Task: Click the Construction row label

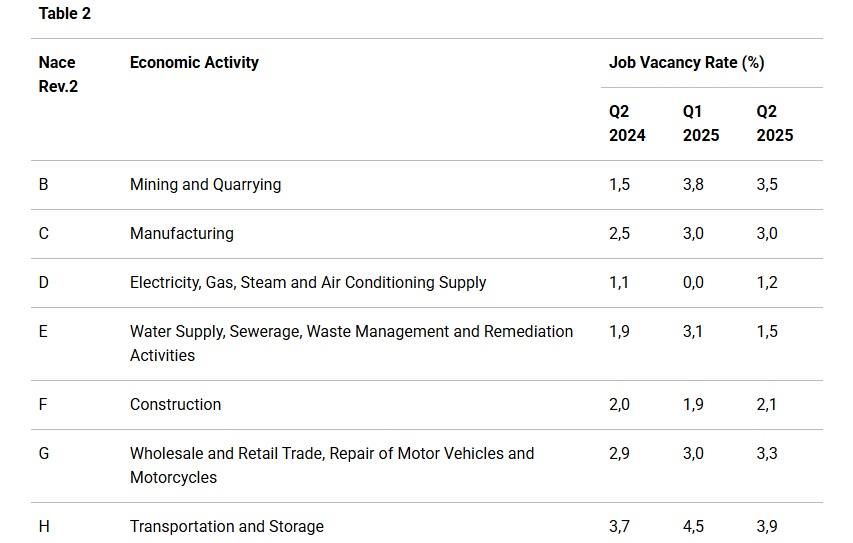Action: [x=175, y=404]
